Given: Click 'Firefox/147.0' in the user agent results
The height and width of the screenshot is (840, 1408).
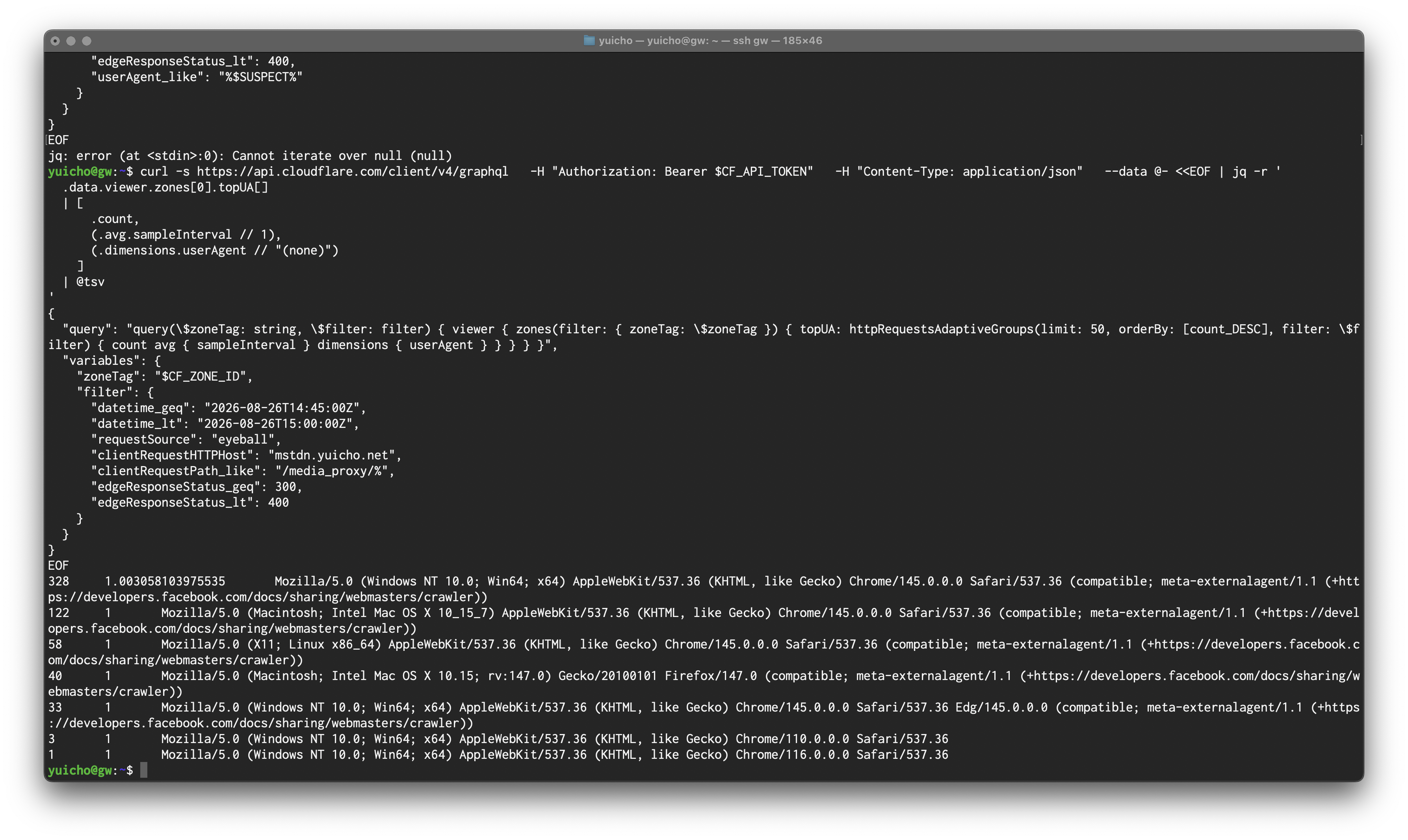Looking at the screenshot, I should (x=710, y=676).
